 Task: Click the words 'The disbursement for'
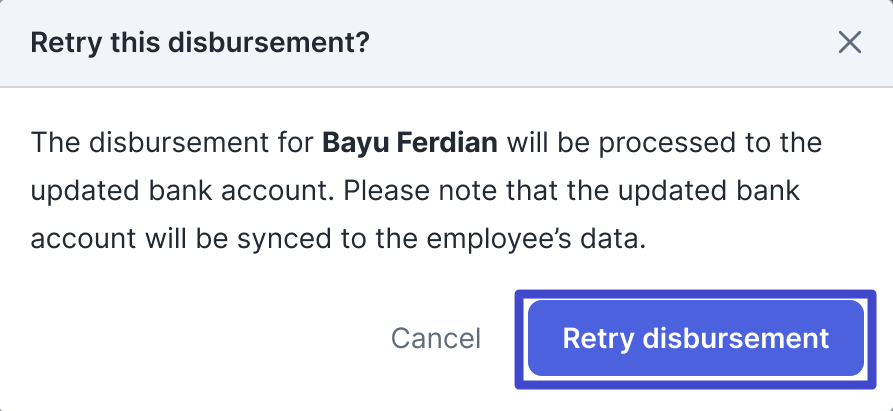pos(172,142)
